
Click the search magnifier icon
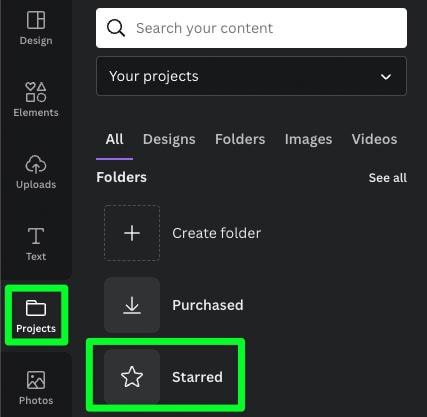(116, 28)
